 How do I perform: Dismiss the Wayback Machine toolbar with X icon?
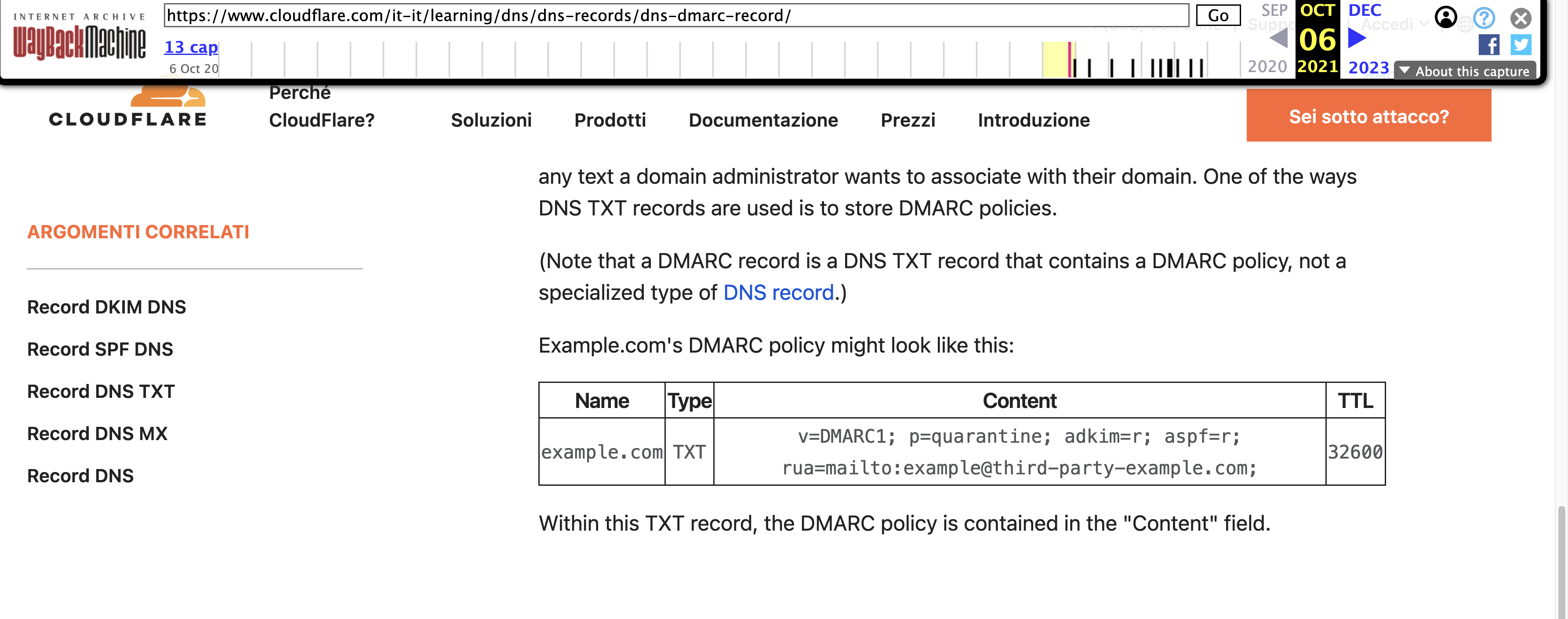click(x=1521, y=19)
